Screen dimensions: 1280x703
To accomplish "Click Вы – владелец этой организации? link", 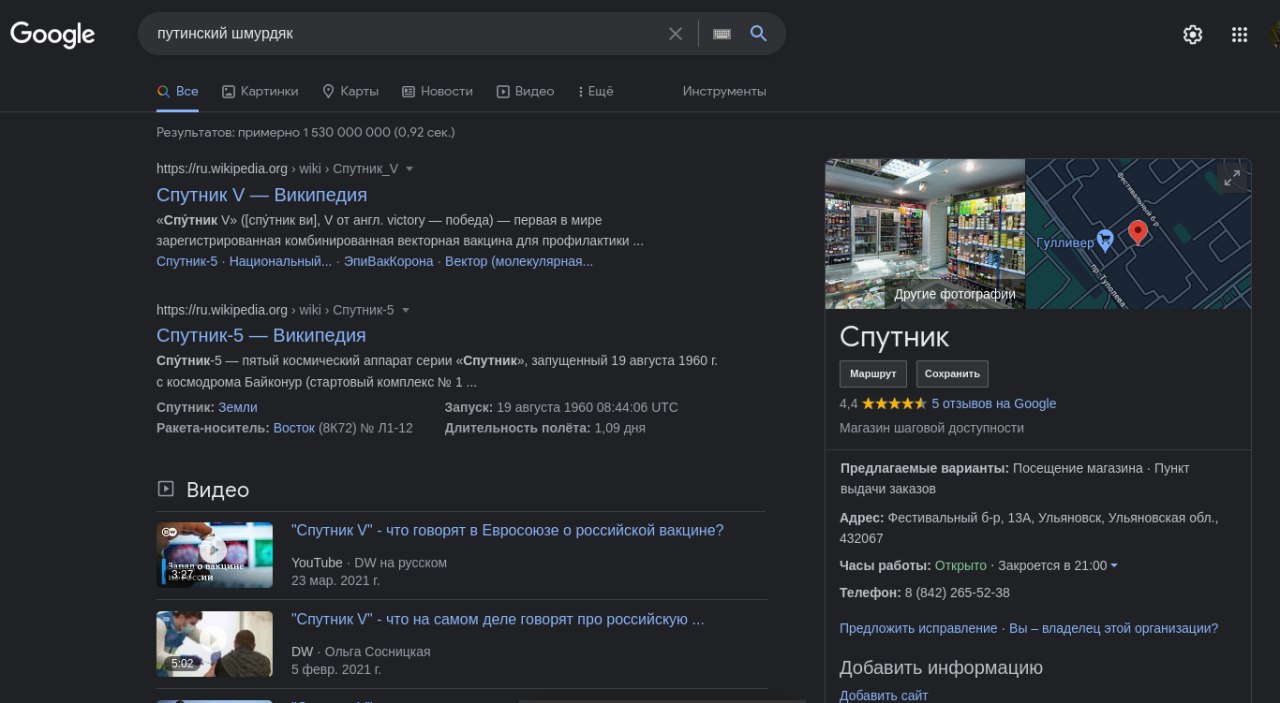I will 1114,628.
